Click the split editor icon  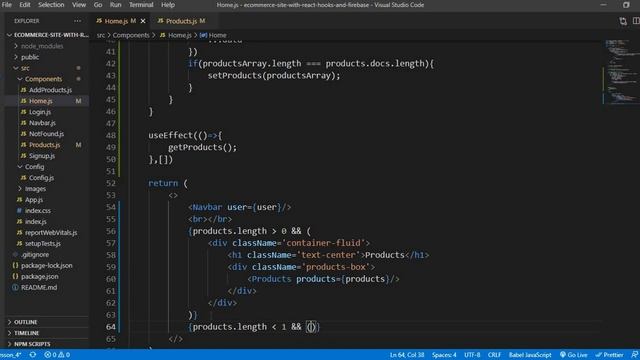point(636,21)
